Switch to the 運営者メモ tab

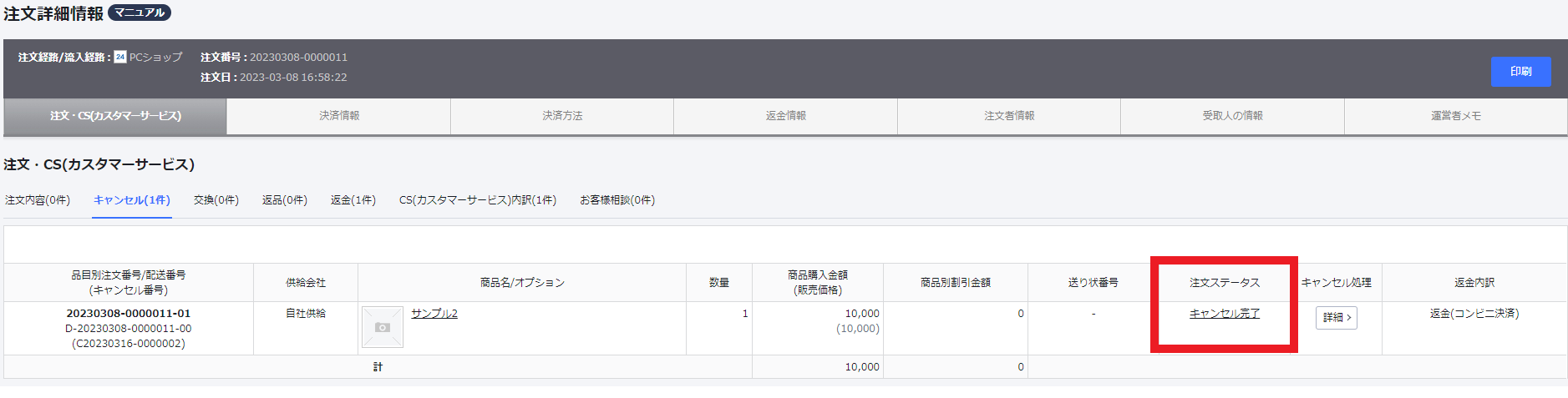click(x=1456, y=116)
